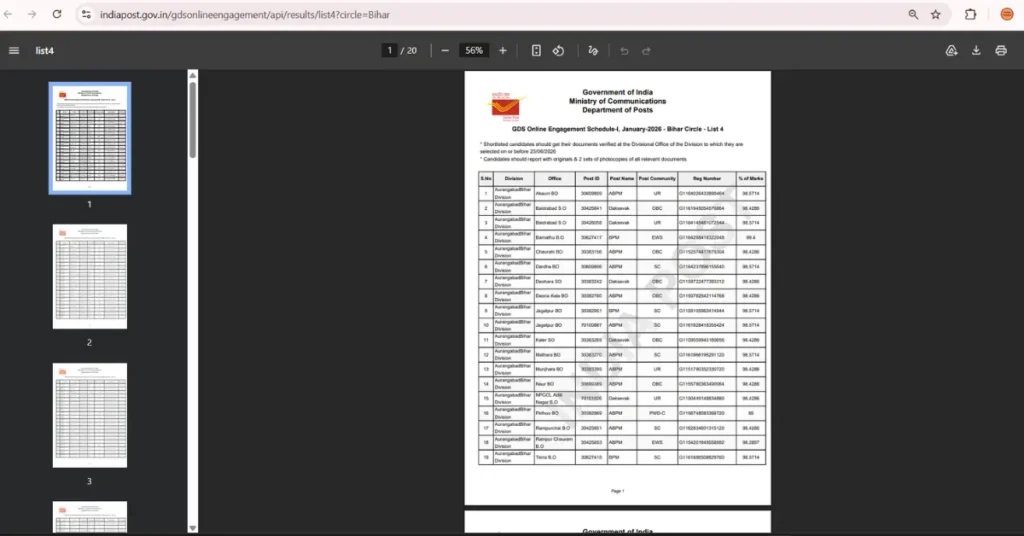Go forward in browser history

[32, 14]
